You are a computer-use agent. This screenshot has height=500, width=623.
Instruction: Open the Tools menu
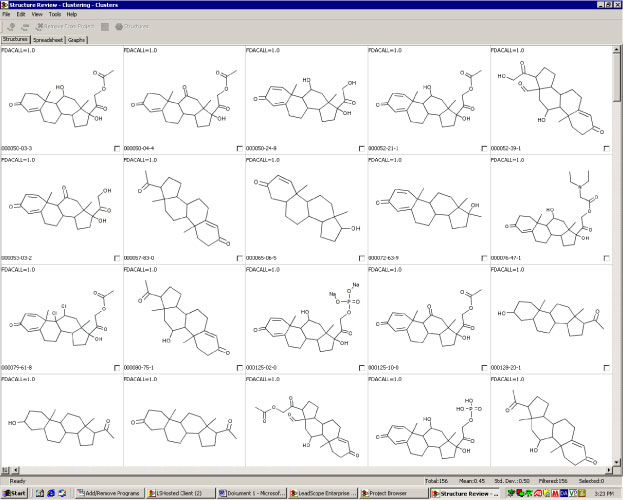click(x=54, y=15)
